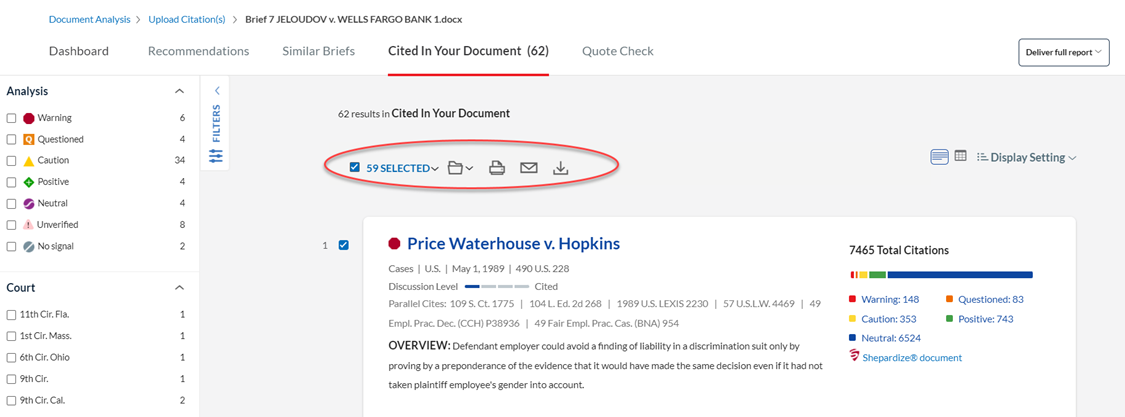
Task: Uncheck the select-all checkbox beside 59 Selected
Action: (354, 168)
